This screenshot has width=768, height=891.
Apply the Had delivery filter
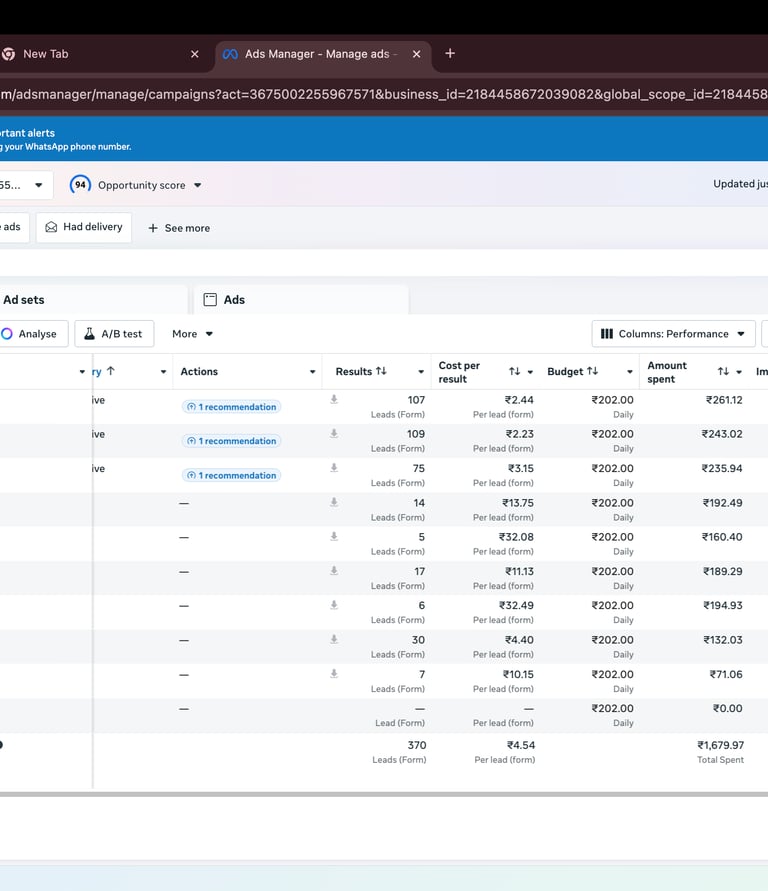pyautogui.click(x=84, y=227)
